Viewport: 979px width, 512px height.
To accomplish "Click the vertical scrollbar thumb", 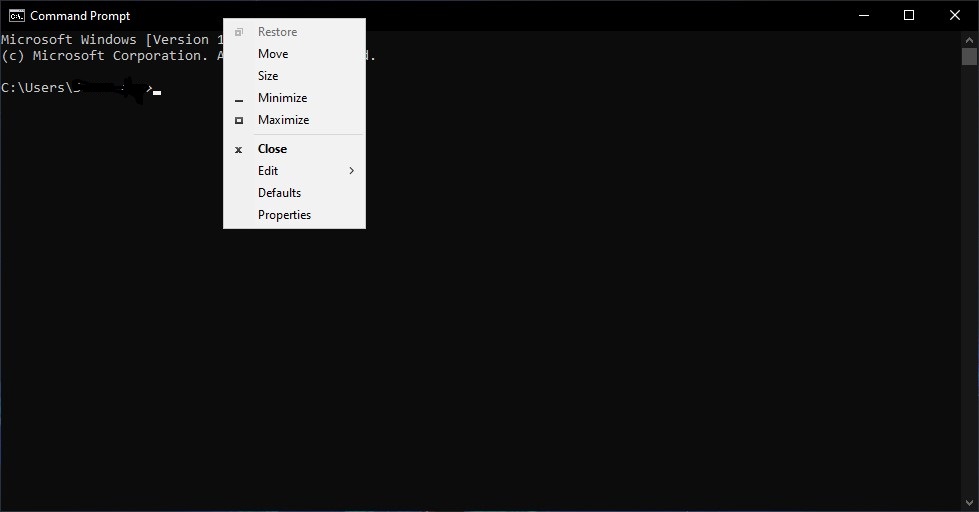I will (969, 56).
